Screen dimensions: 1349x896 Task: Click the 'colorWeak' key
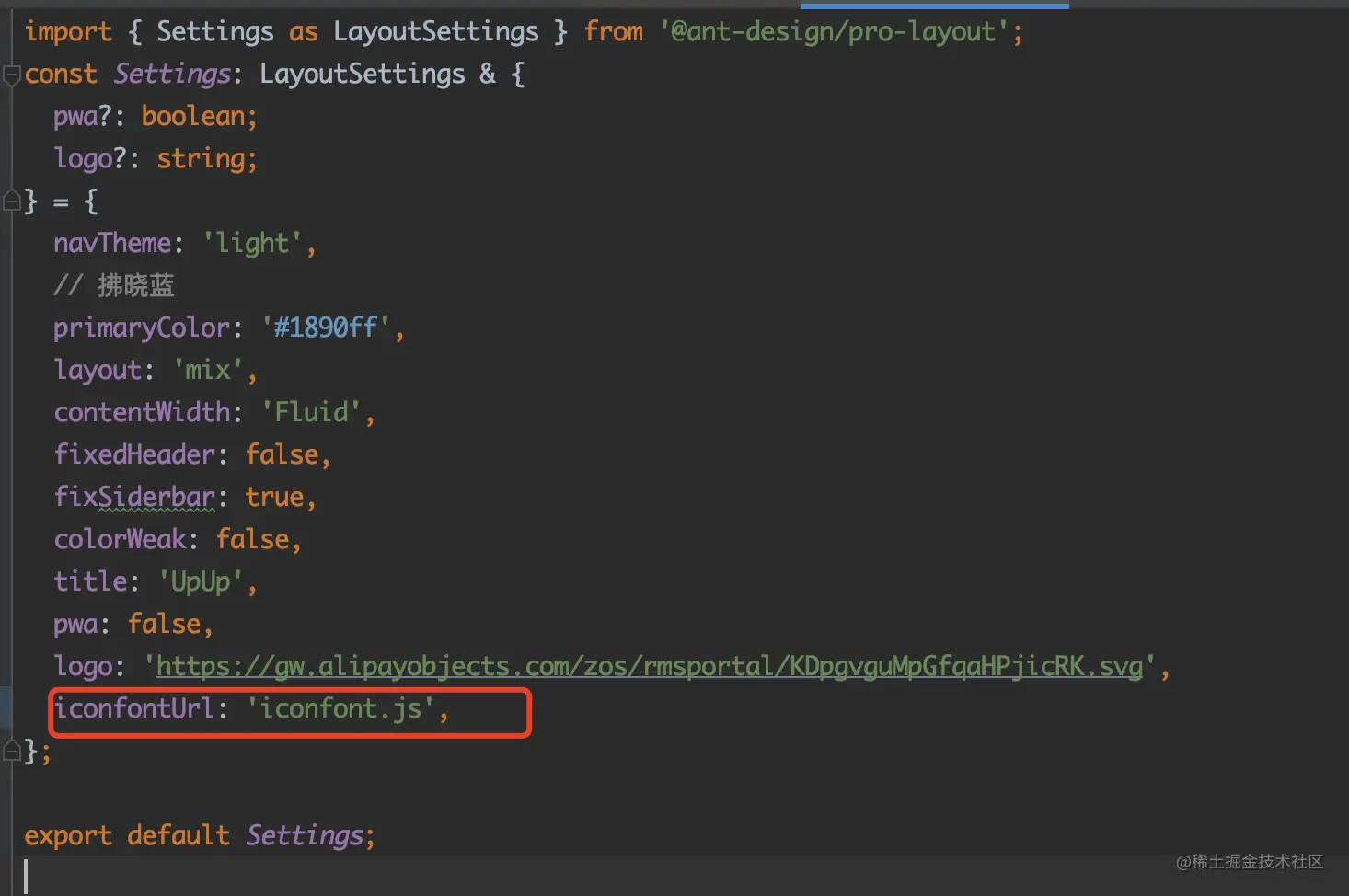coord(120,539)
